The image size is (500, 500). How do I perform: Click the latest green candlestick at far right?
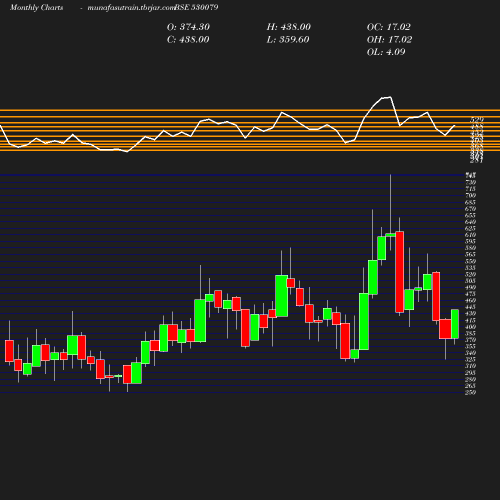pos(455,324)
